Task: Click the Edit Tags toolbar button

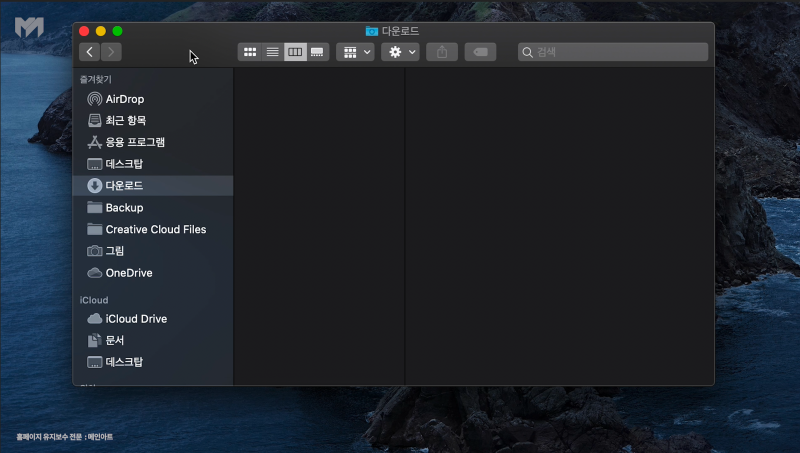Action: (x=480, y=52)
